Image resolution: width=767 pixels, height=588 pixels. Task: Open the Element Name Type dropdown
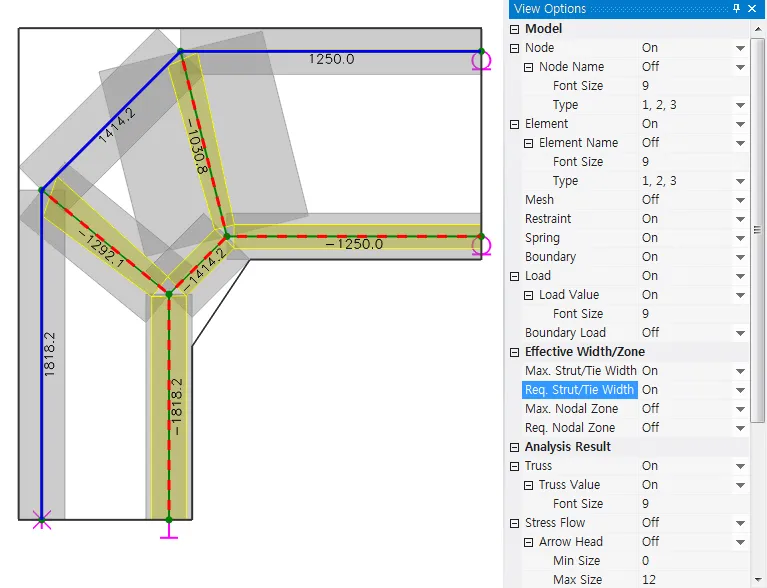pyautogui.click(x=740, y=181)
